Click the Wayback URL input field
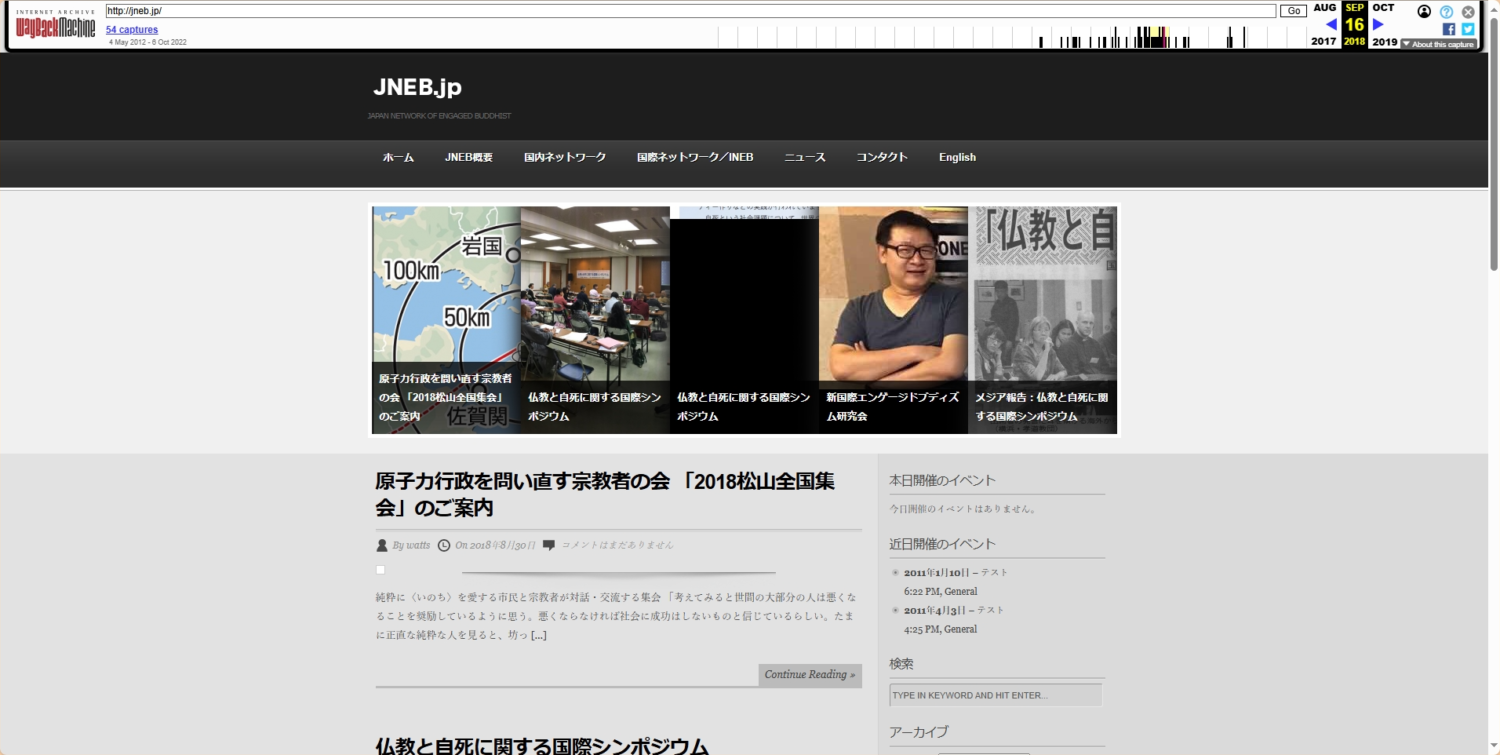The height and width of the screenshot is (755, 1500). [691, 11]
